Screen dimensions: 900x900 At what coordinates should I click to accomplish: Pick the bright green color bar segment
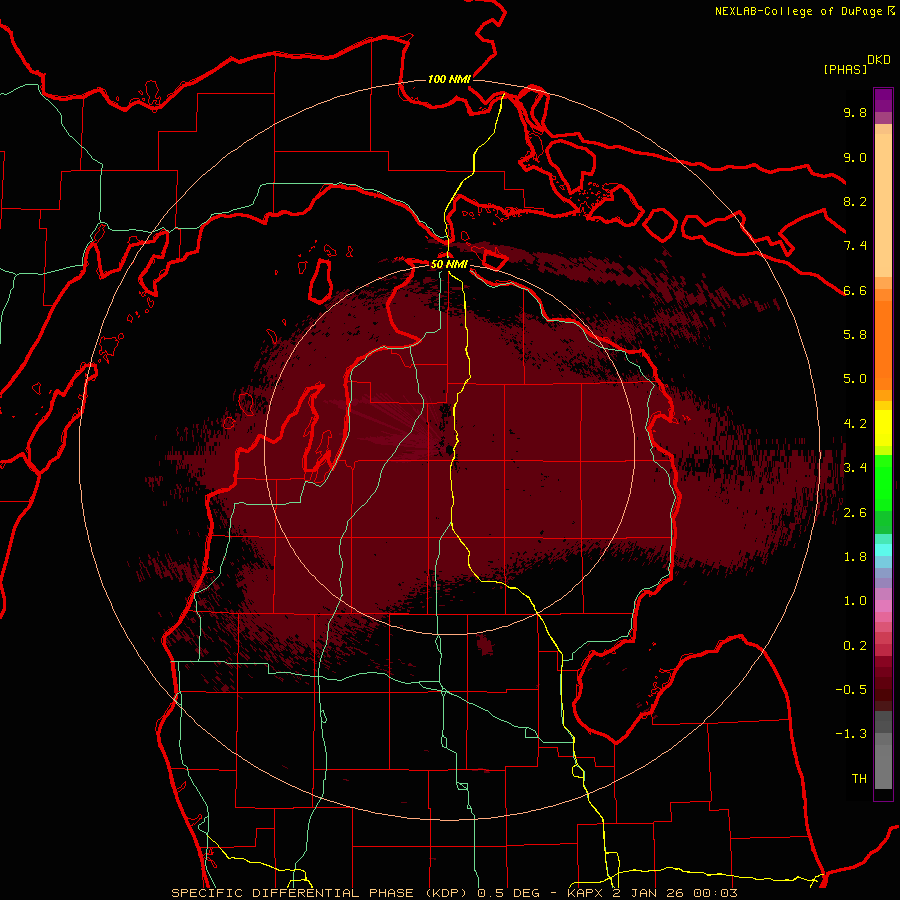coord(883,483)
